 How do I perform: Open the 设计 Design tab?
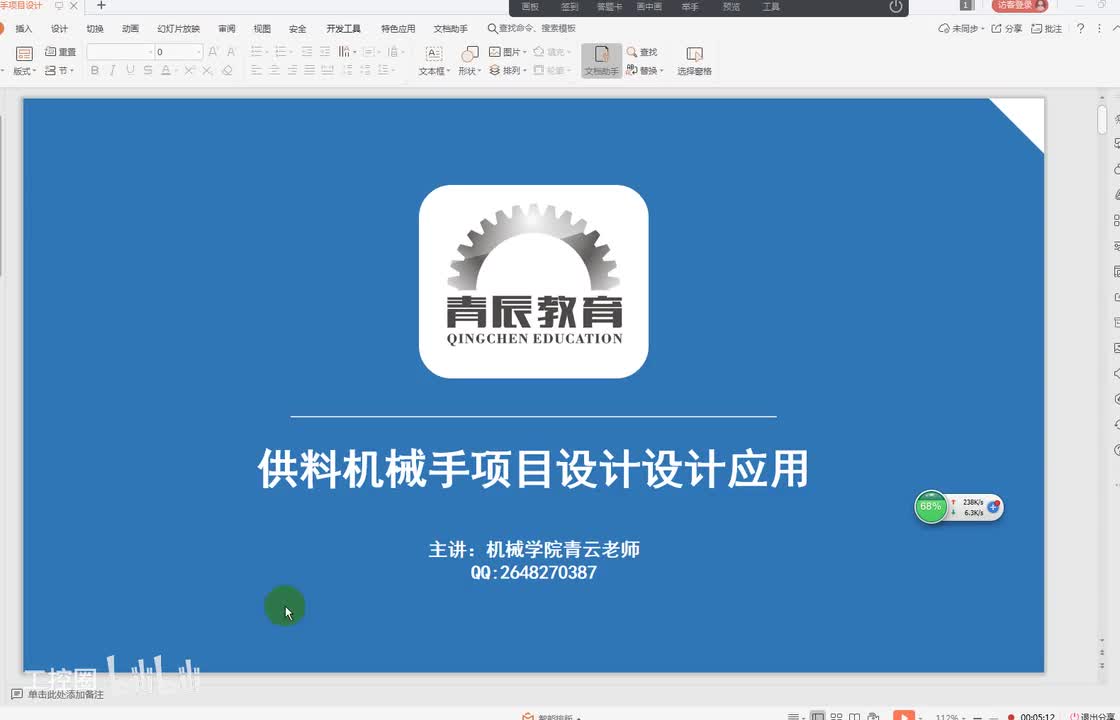pyautogui.click(x=59, y=29)
